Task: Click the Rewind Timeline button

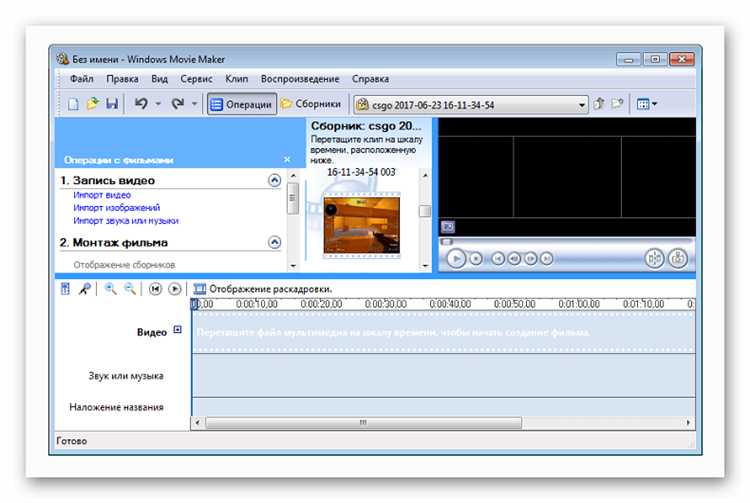Action: coord(155,289)
